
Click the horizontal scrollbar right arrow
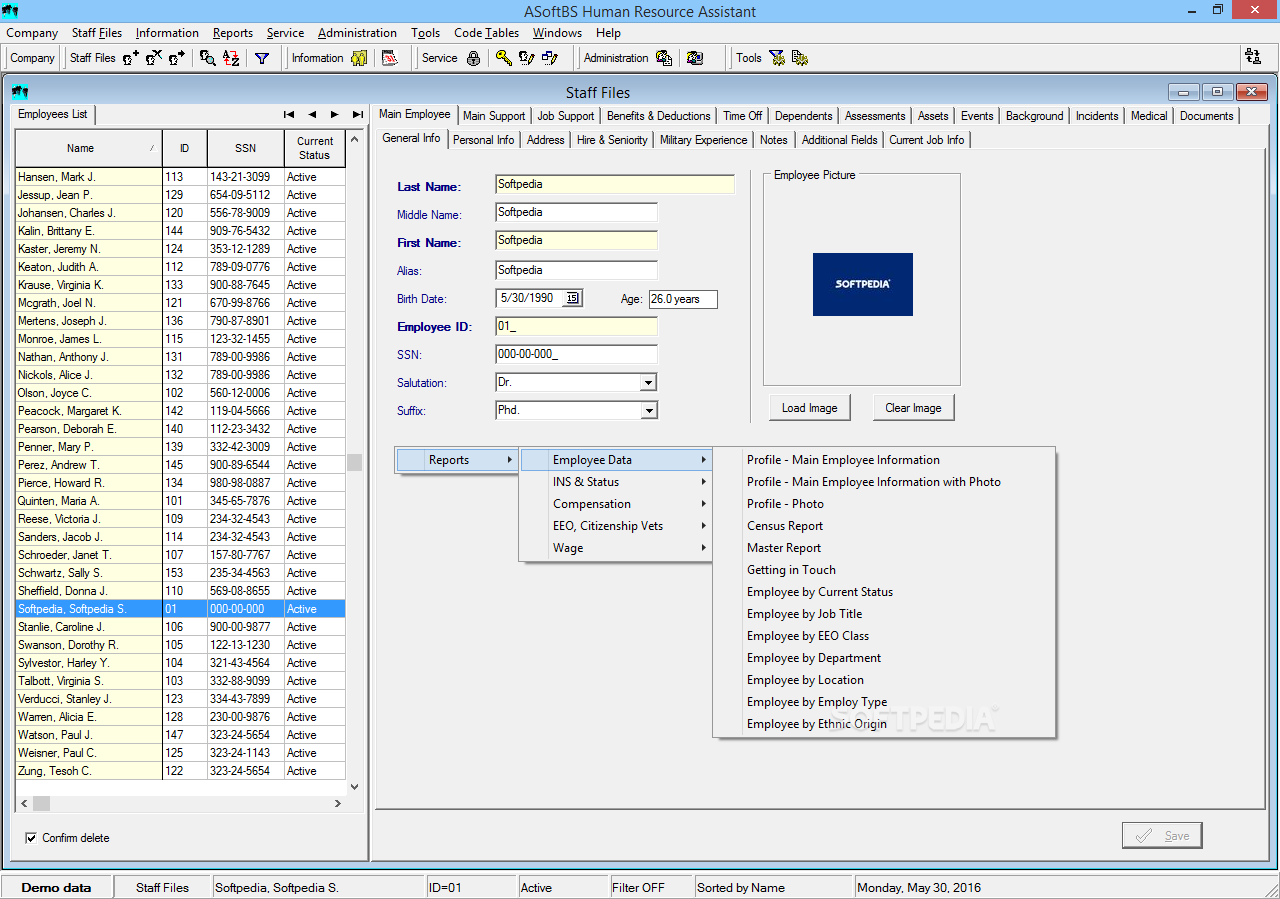[338, 803]
